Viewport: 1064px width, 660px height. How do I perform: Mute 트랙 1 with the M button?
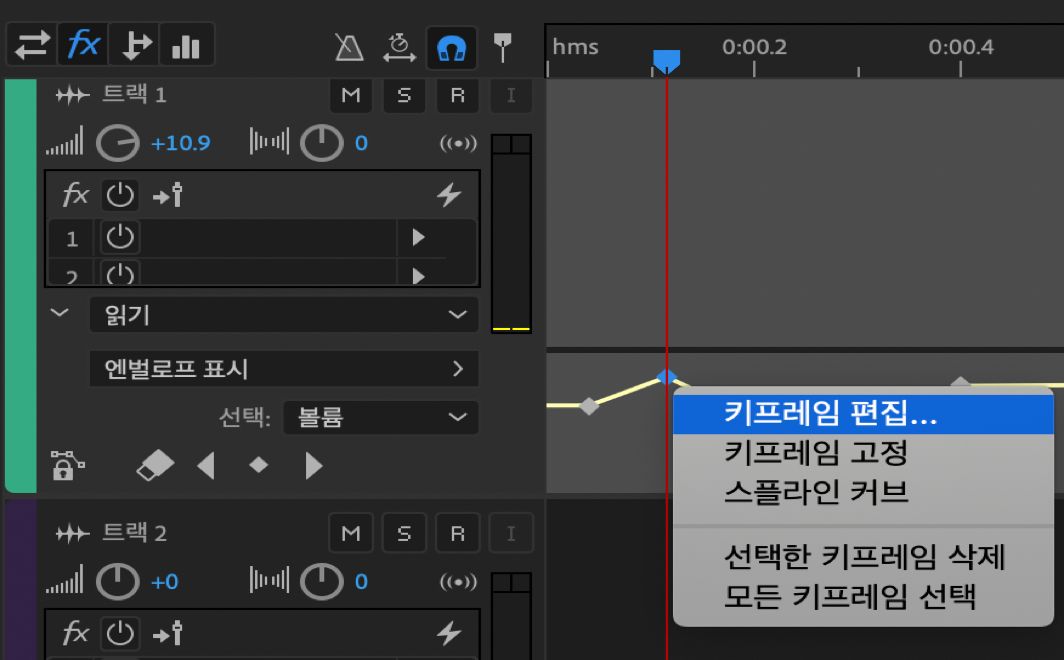tap(351, 95)
